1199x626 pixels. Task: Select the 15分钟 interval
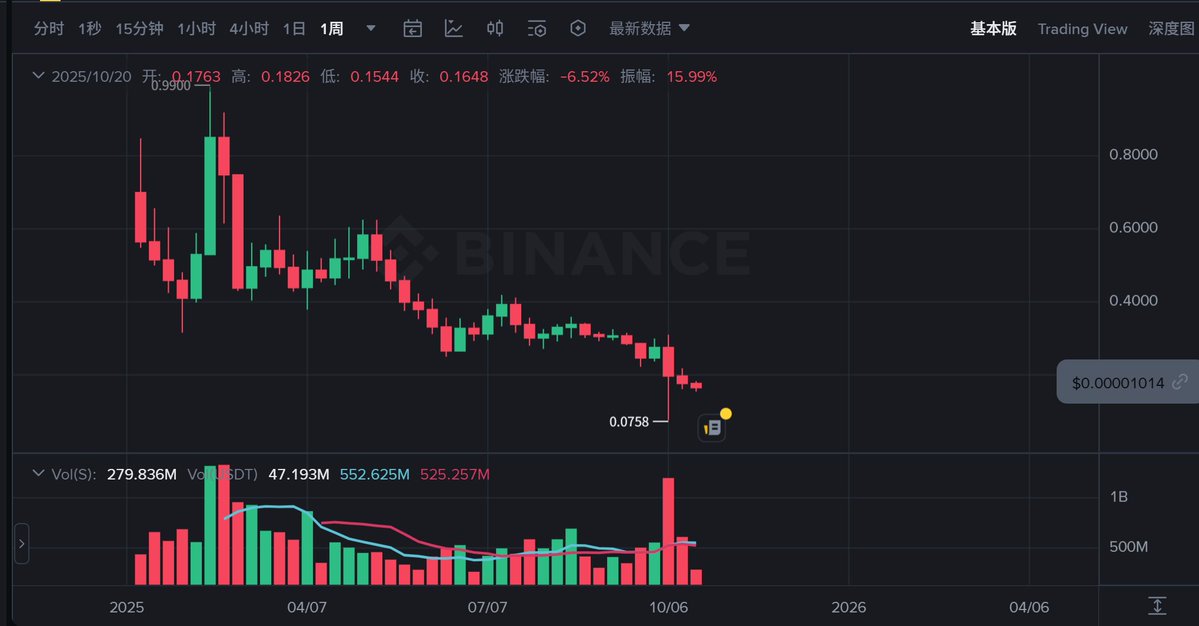click(x=139, y=29)
